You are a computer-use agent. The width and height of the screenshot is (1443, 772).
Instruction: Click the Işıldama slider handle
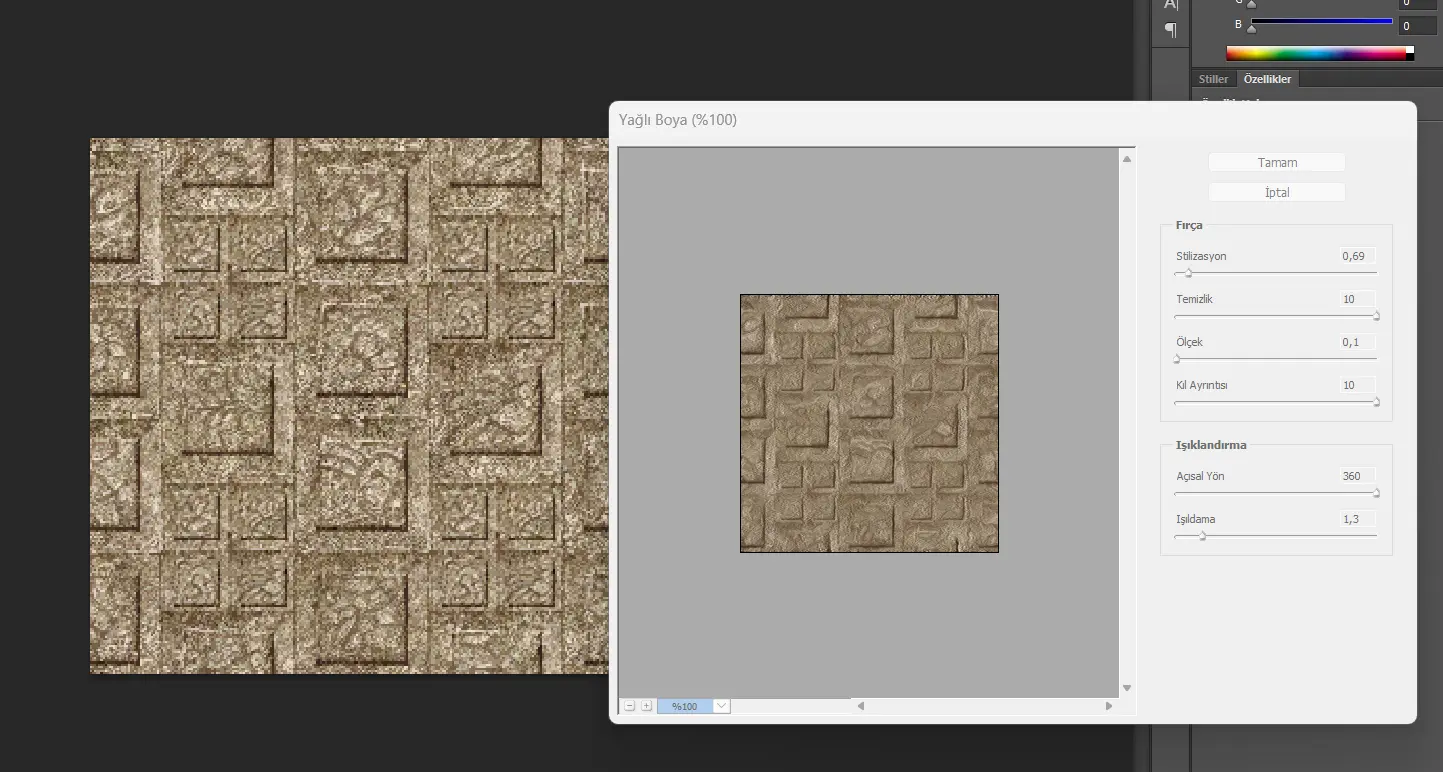[x=1202, y=536]
